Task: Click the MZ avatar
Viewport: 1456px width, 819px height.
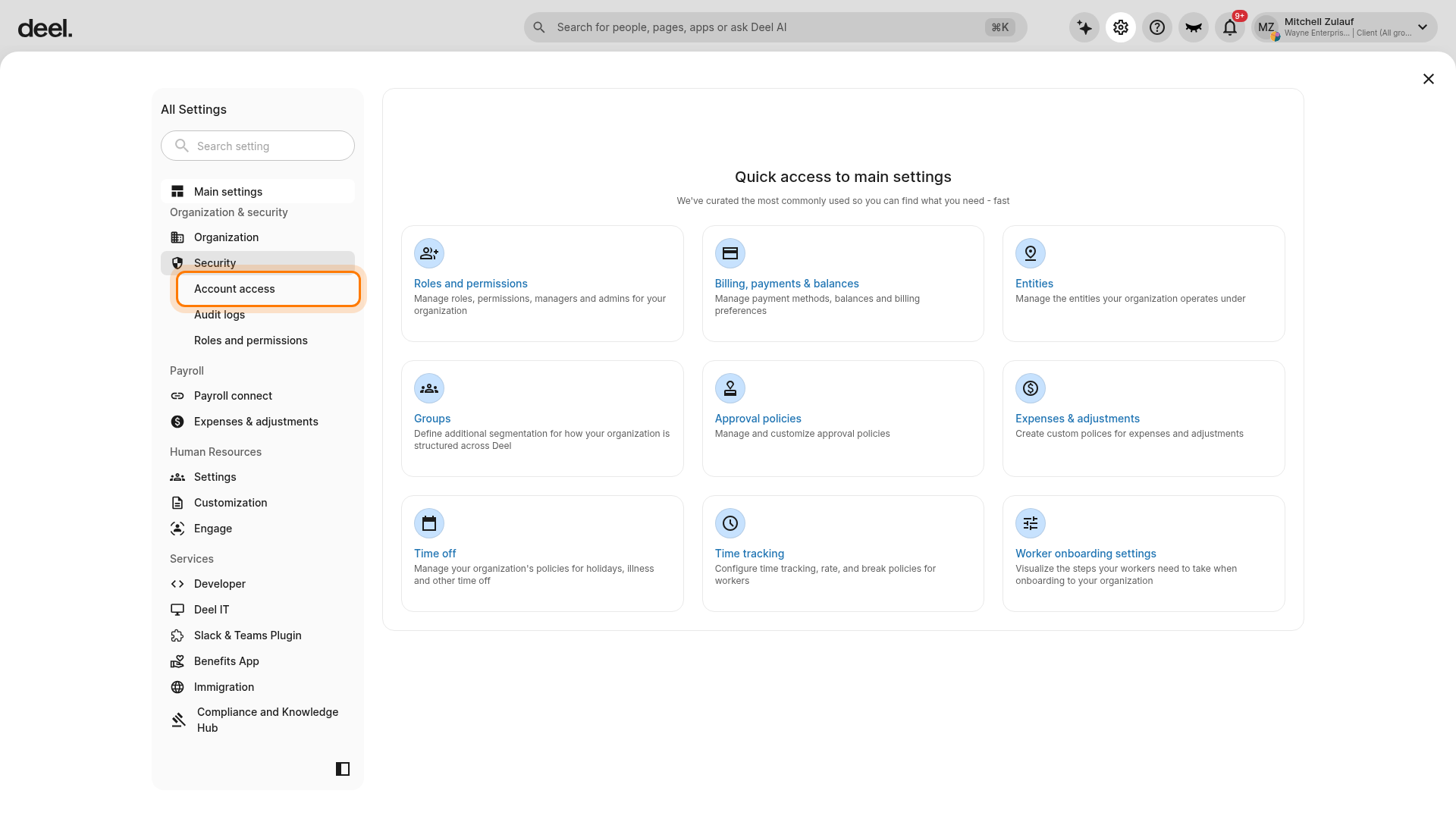Action: pyautogui.click(x=1266, y=27)
